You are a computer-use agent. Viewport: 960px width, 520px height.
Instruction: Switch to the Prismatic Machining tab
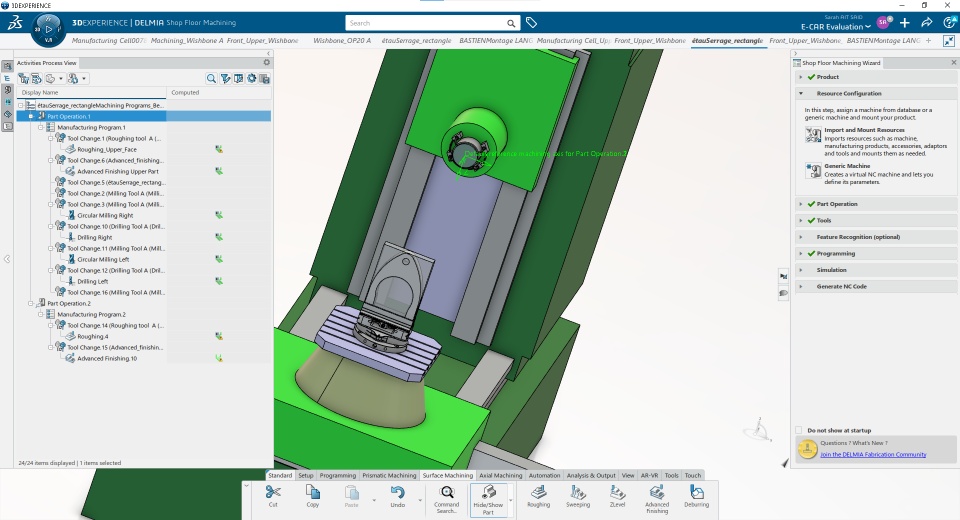coord(389,475)
